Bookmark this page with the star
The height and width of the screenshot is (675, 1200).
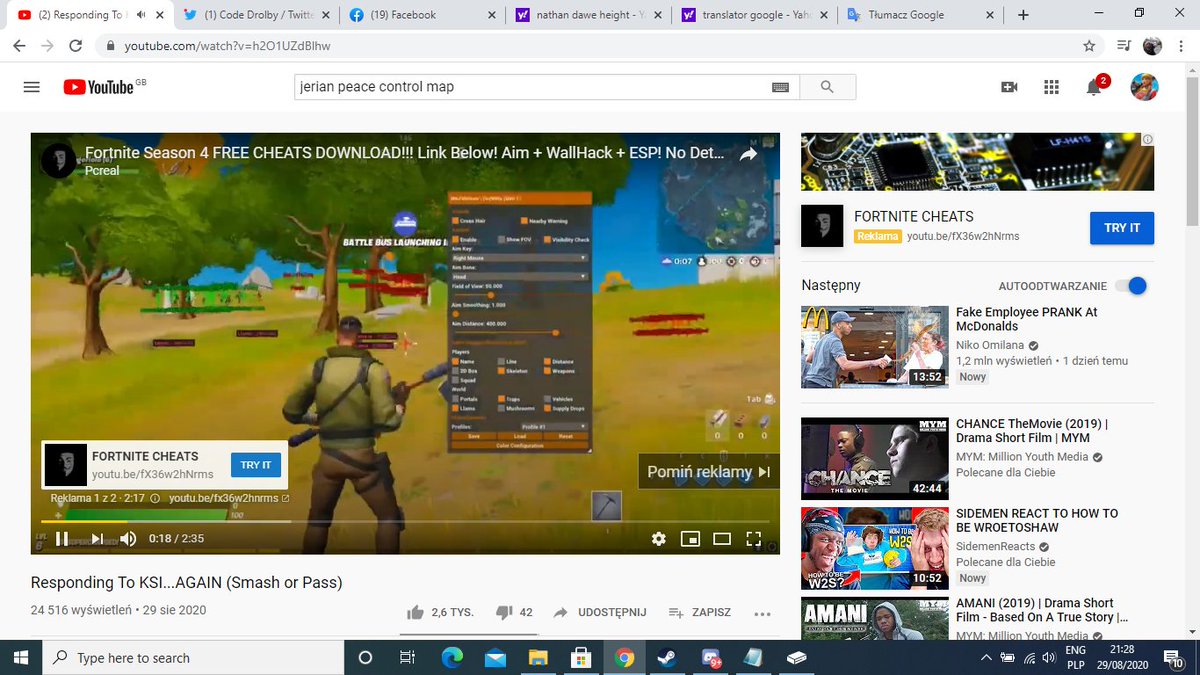tap(1089, 46)
